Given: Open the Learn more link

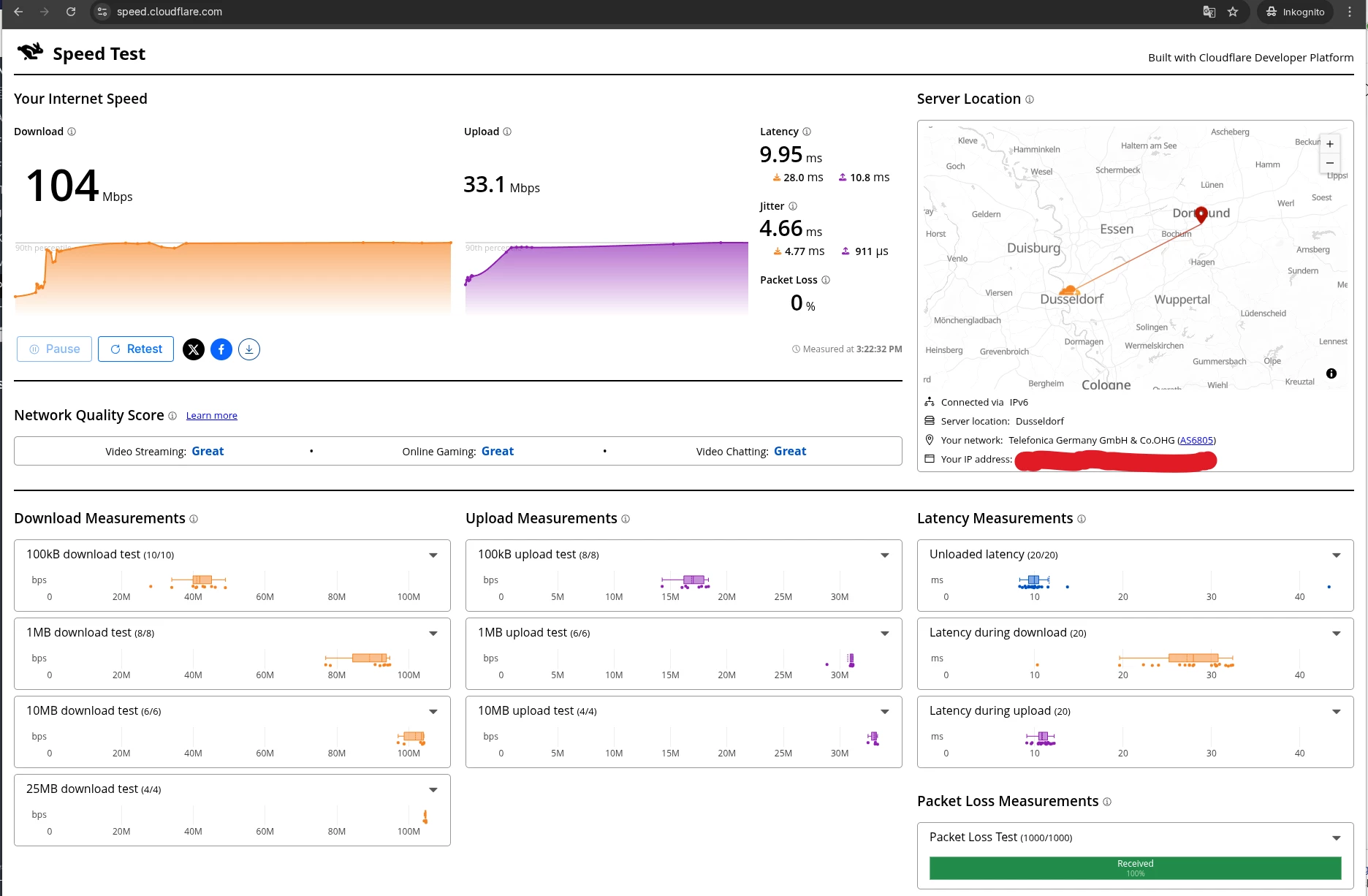Looking at the screenshot, I should [x=211, y=416].
